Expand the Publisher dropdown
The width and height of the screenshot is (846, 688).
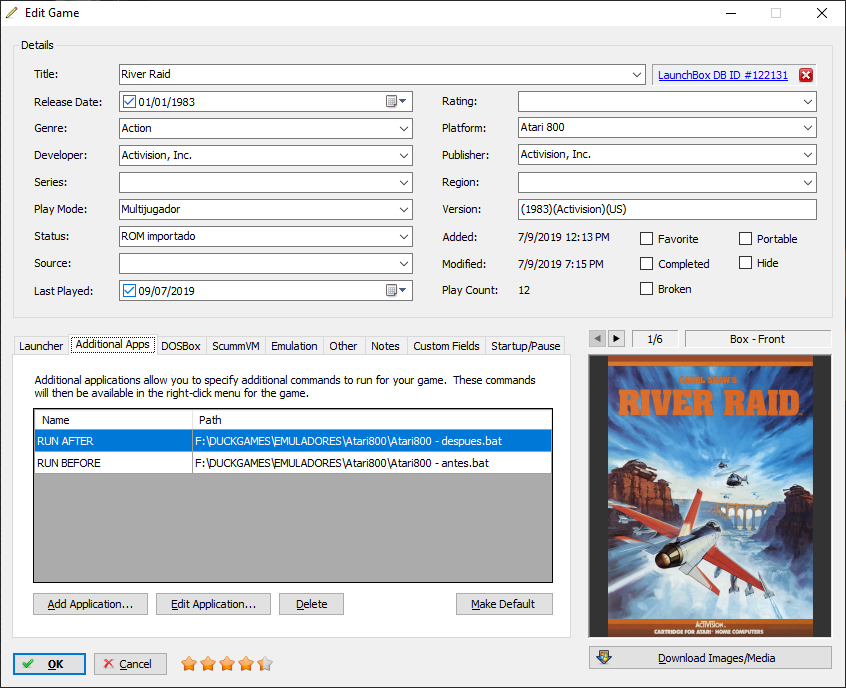coord(808,155)
